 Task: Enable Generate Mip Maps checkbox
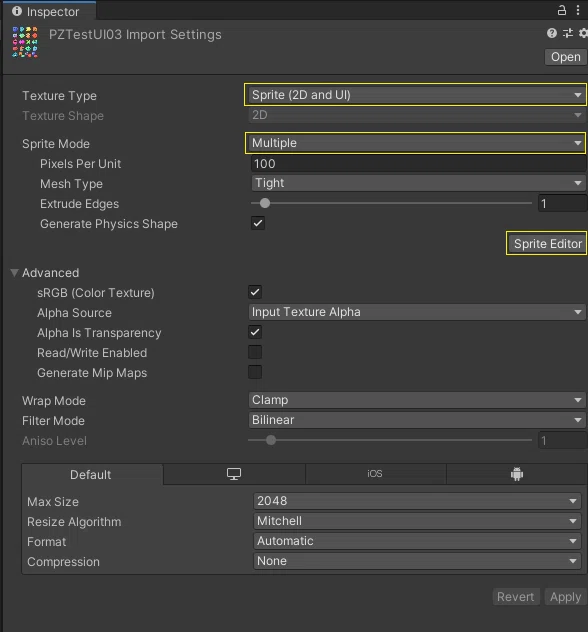click(255, 372)
